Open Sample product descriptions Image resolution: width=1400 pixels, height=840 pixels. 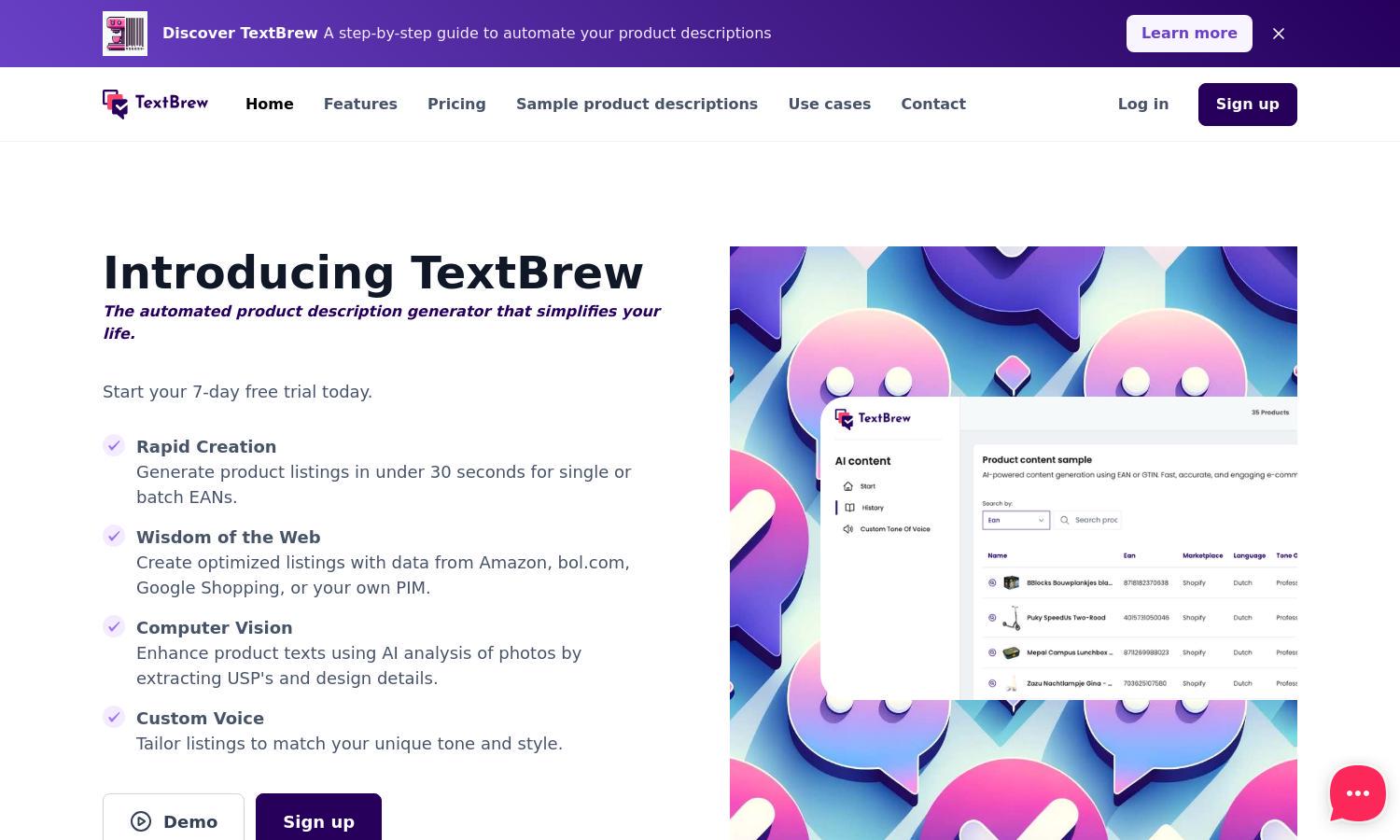coord(637,104)
